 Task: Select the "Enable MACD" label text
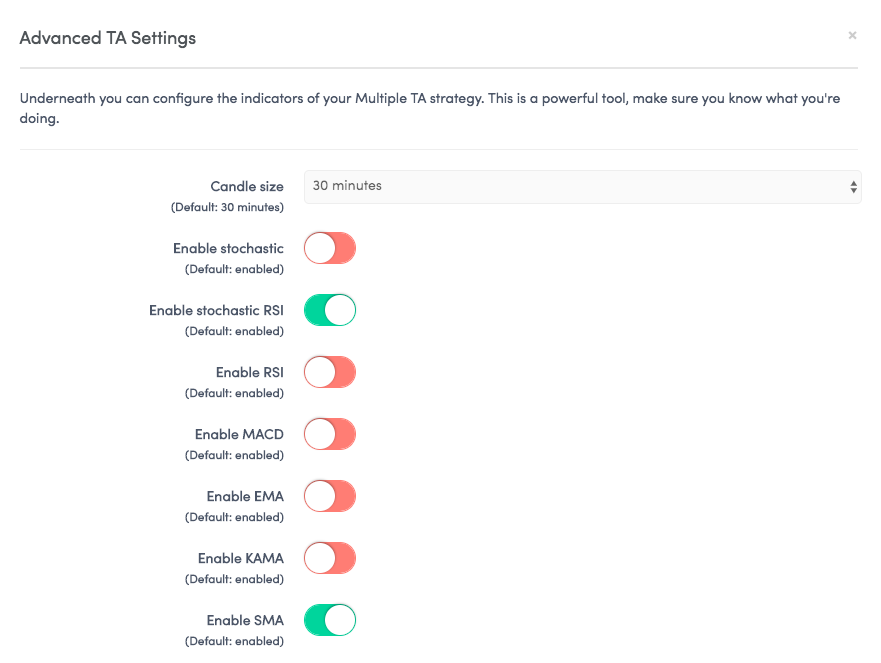point(239,434)
